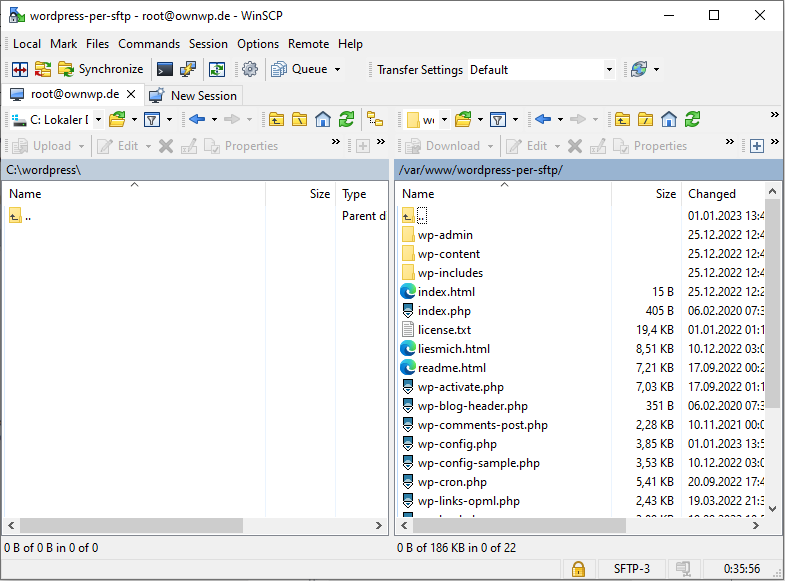Image resolution: width=785 pixels, height=581 pixels.
Task: Open the Commands menu
Action: coord(149,44)
